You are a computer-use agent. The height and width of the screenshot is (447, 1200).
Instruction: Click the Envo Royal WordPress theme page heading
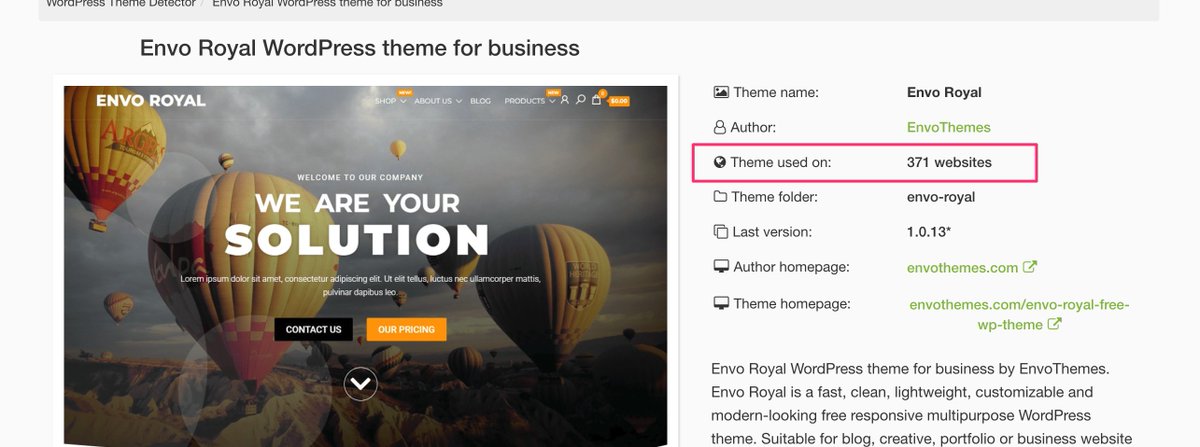[359, 48]
